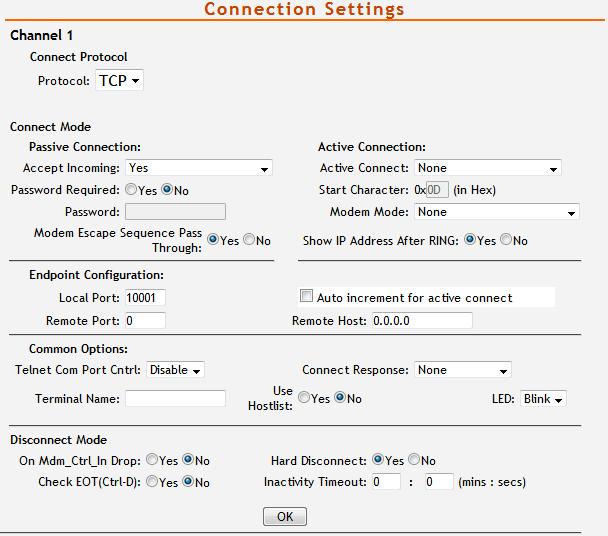The image size is (608, 536).
Task: Choose Yes for On Mdm_Ctrl_In Drop
Action: coord(152,460)
